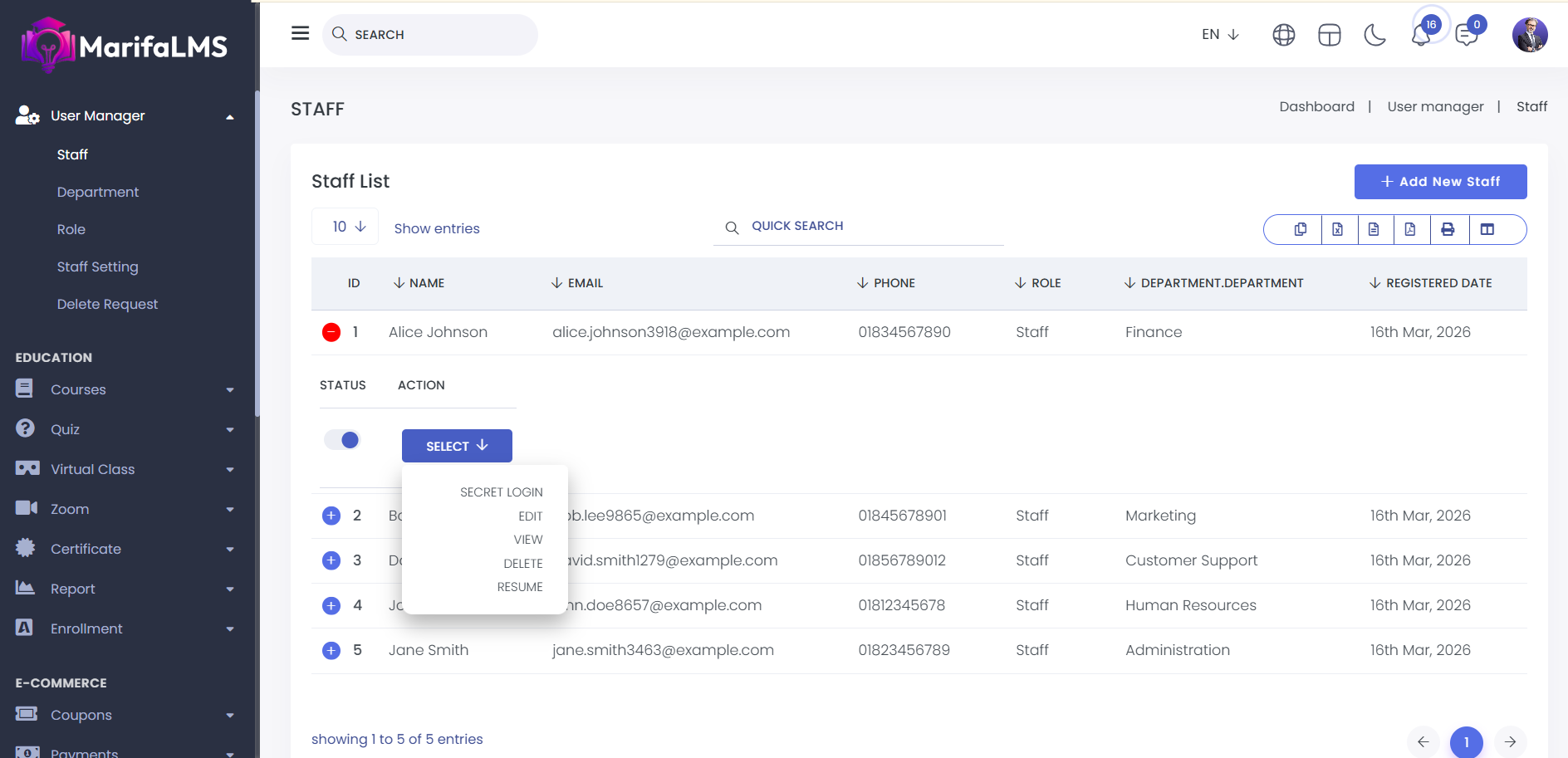The height and width of the screenshot is (758, 1568).
Task: Export staff list as PDF
Action: [x=1410, y=230]
